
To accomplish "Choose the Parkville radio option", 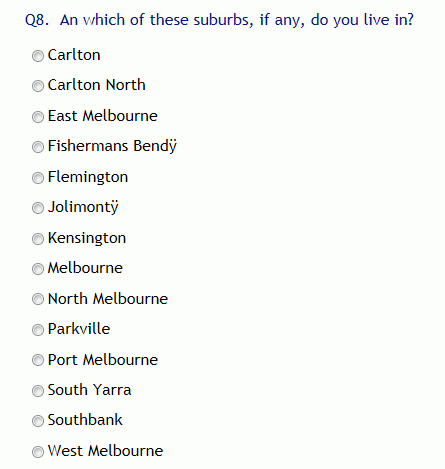I will 38,330.
